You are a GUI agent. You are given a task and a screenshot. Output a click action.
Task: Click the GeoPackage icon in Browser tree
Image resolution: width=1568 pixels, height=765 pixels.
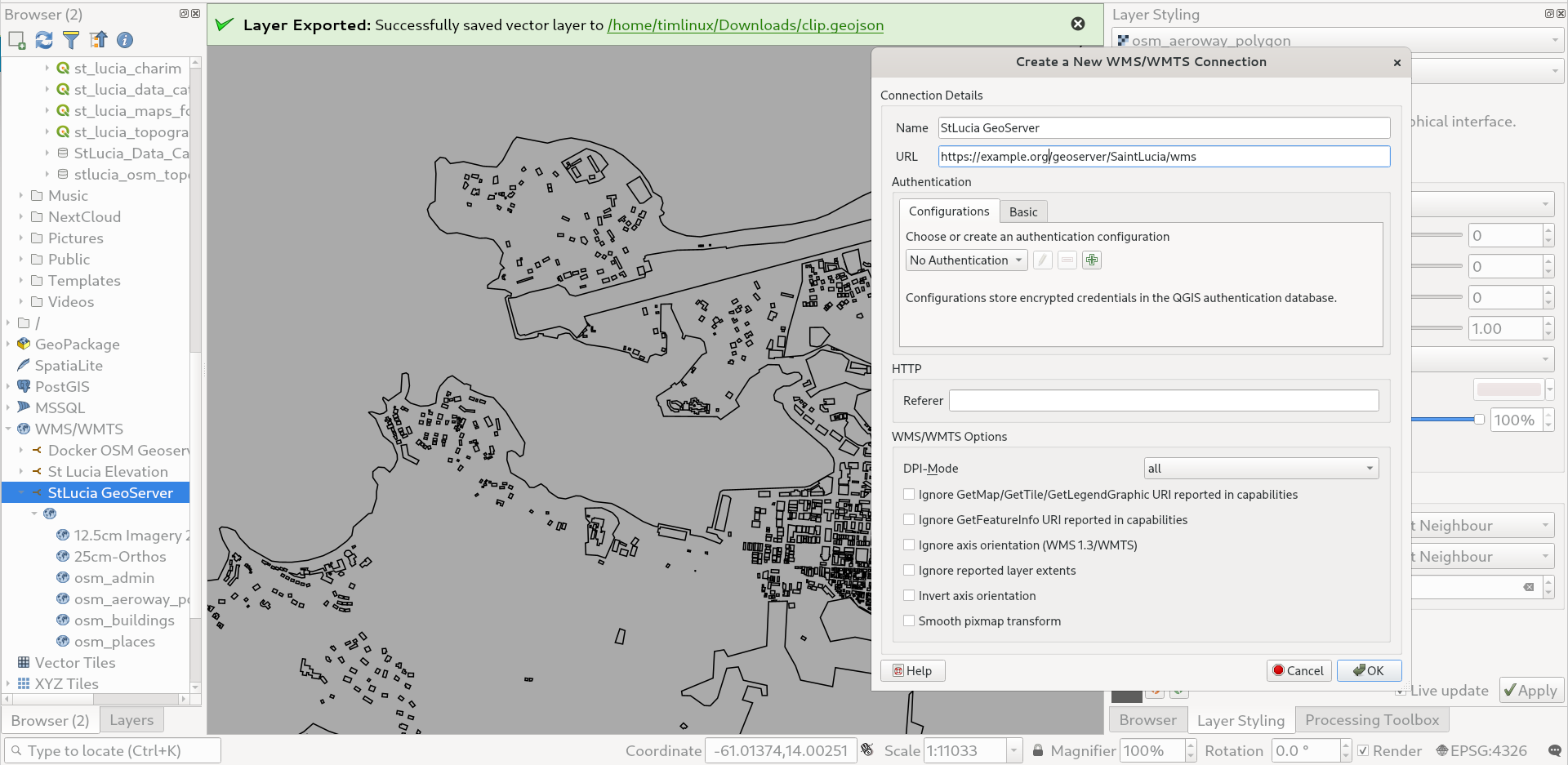[24, 344]
